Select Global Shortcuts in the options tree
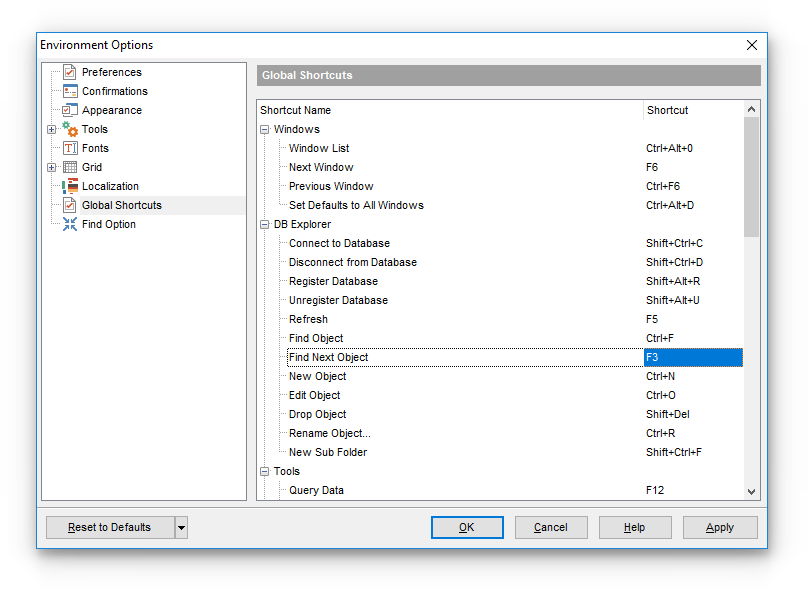Screen dimensions: 808x593 121,205
